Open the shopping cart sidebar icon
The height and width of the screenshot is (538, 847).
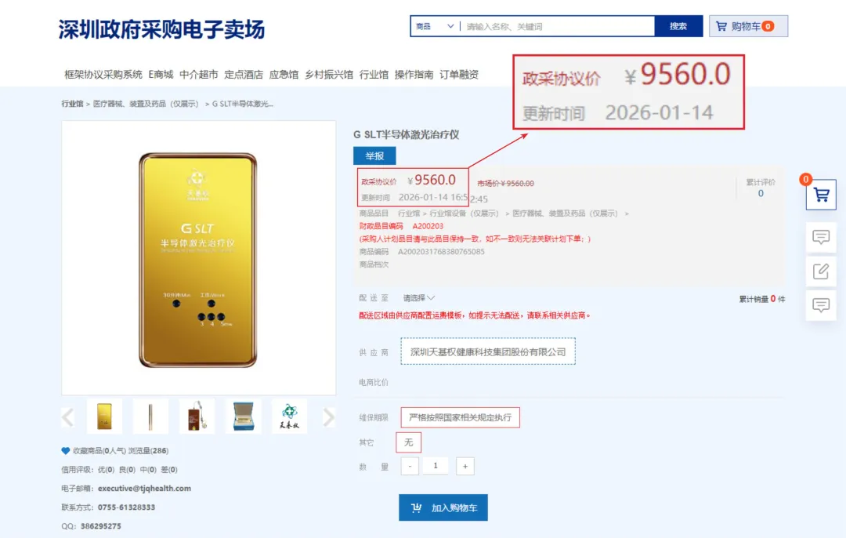[821, 194]
